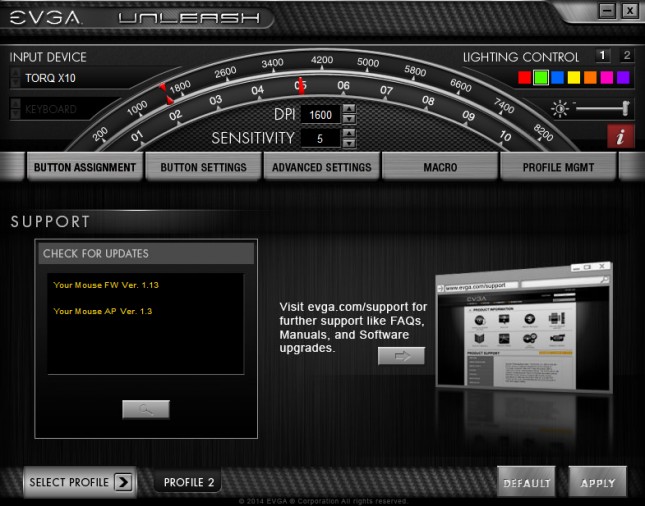Decrease sensitivity with down arrow

pyautogui.click(x=349, y=143)
